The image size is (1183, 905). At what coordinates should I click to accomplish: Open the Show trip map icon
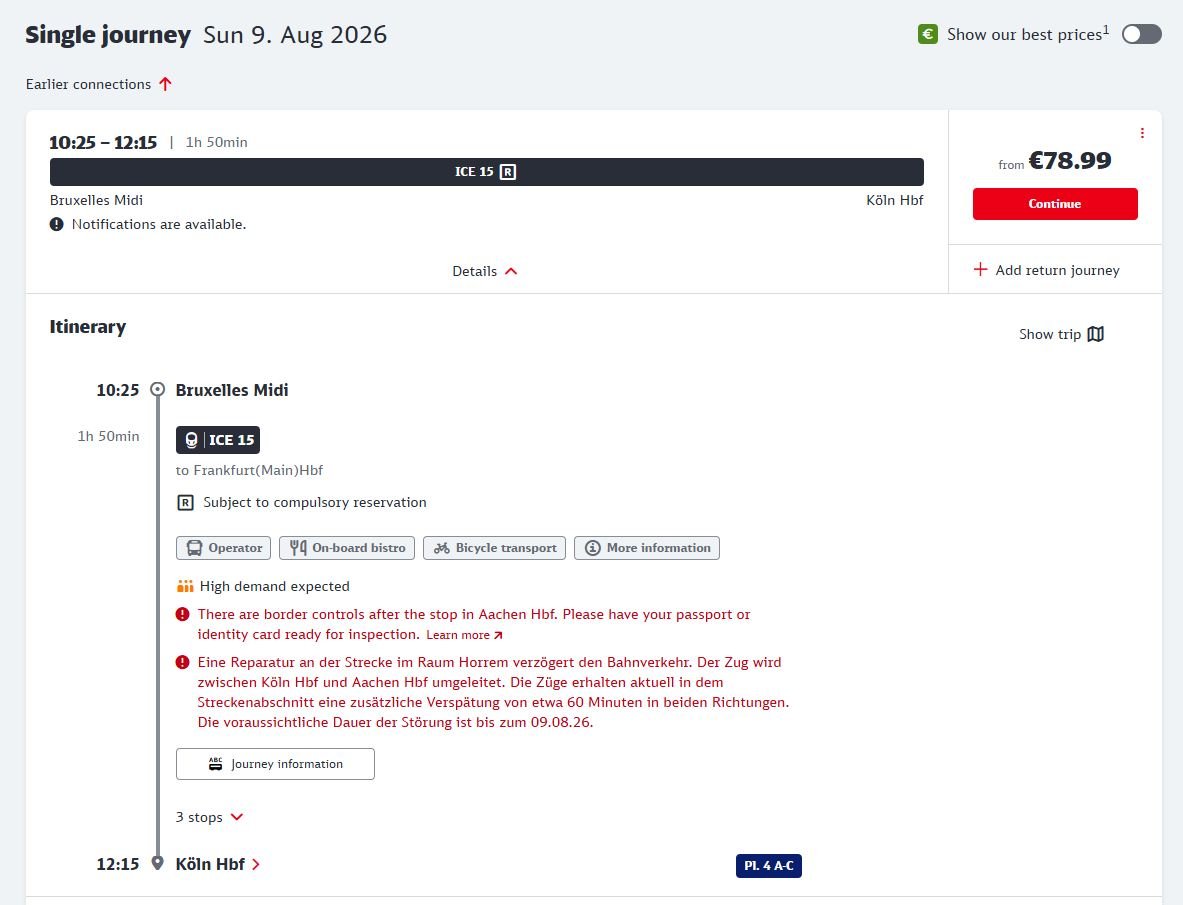[1095, 334]
